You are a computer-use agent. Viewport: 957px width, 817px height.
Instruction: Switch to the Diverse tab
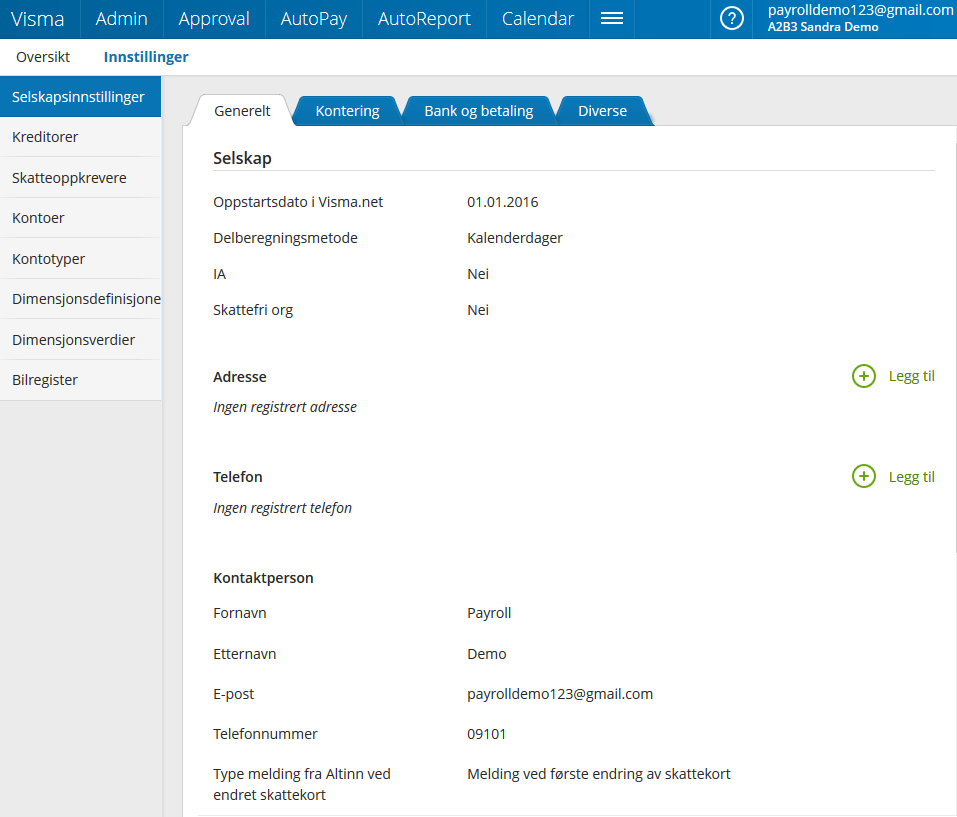(x=602, y=111)
